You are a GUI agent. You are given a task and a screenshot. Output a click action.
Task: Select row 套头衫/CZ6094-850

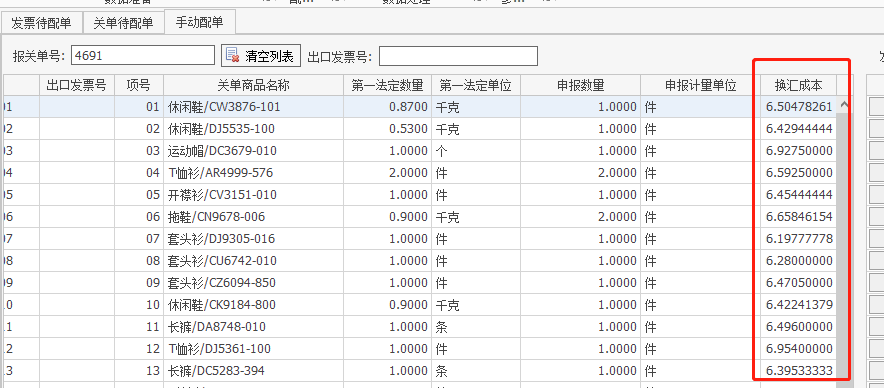tap(420, 283)
